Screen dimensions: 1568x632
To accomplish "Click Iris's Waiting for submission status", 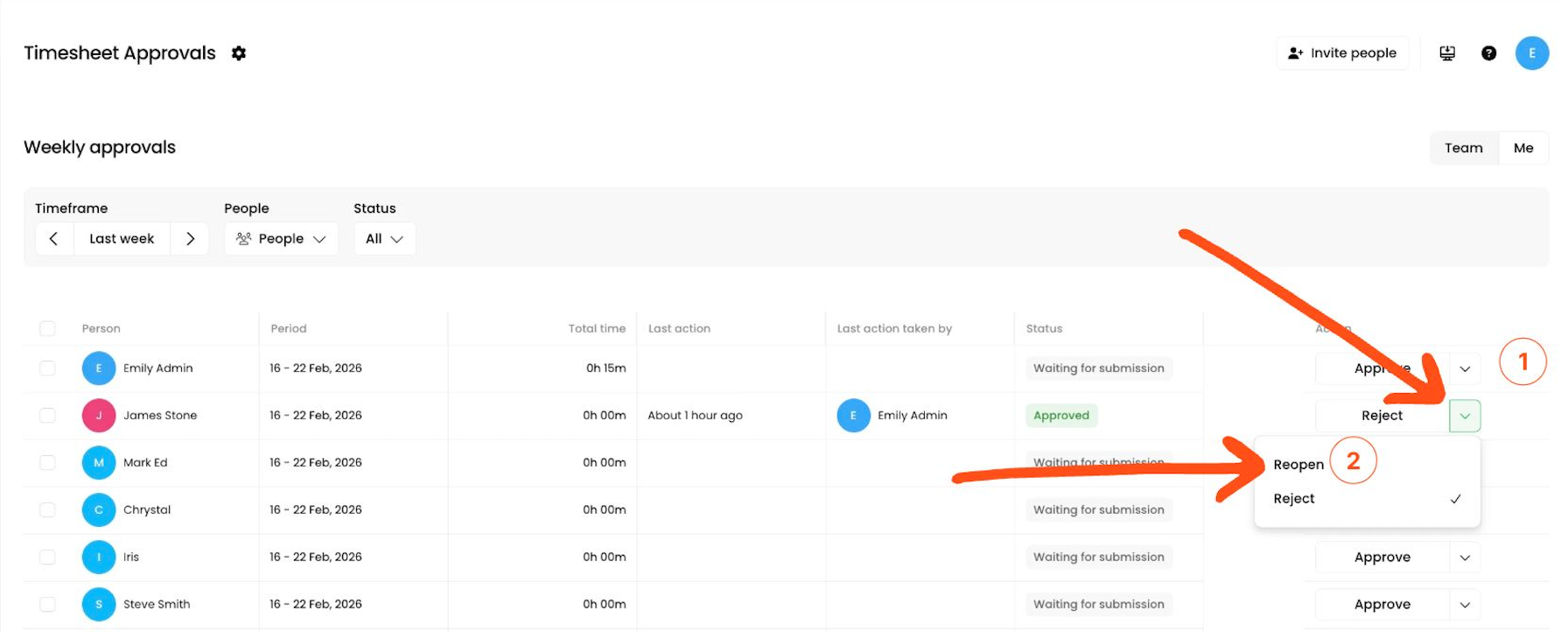I will 1099,558.
